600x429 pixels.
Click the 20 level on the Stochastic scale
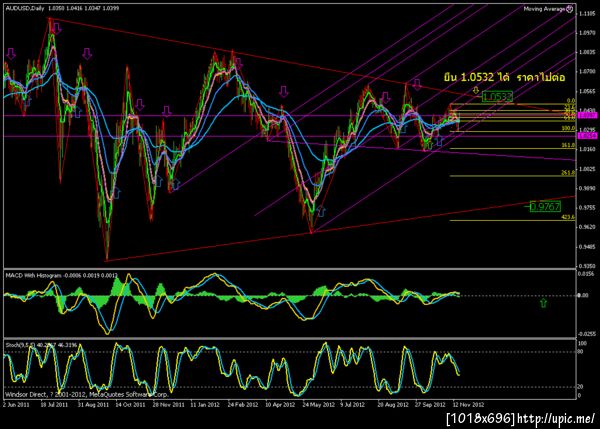click(x=580, y=387)
